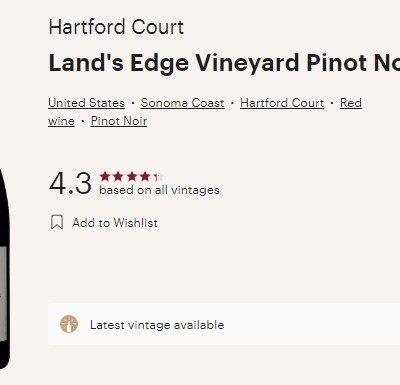Screen dimensions: 400x385
Task: Click the partially filled fifth star
Action: [x=158, y=176]
